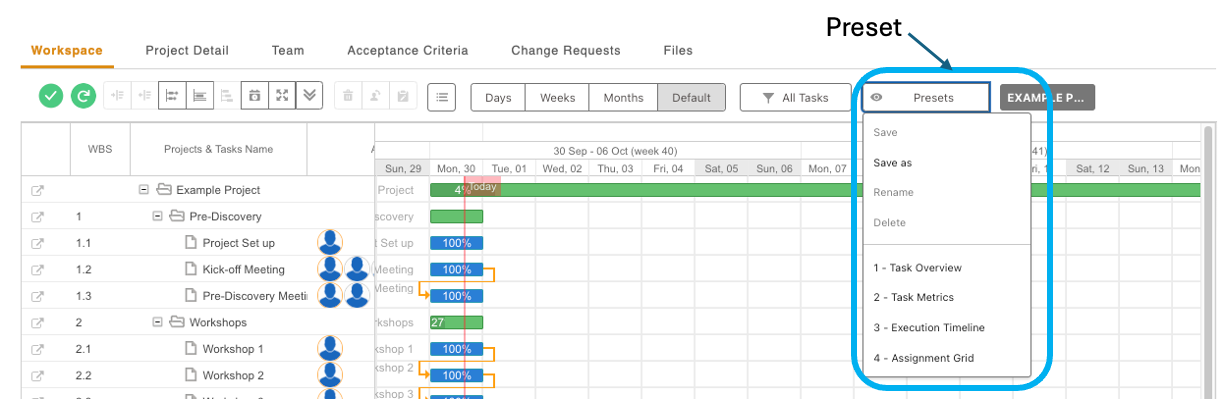Click the Example Project green progress bar
Screen dimensions: 1224x400
click(x=800, y=190)
